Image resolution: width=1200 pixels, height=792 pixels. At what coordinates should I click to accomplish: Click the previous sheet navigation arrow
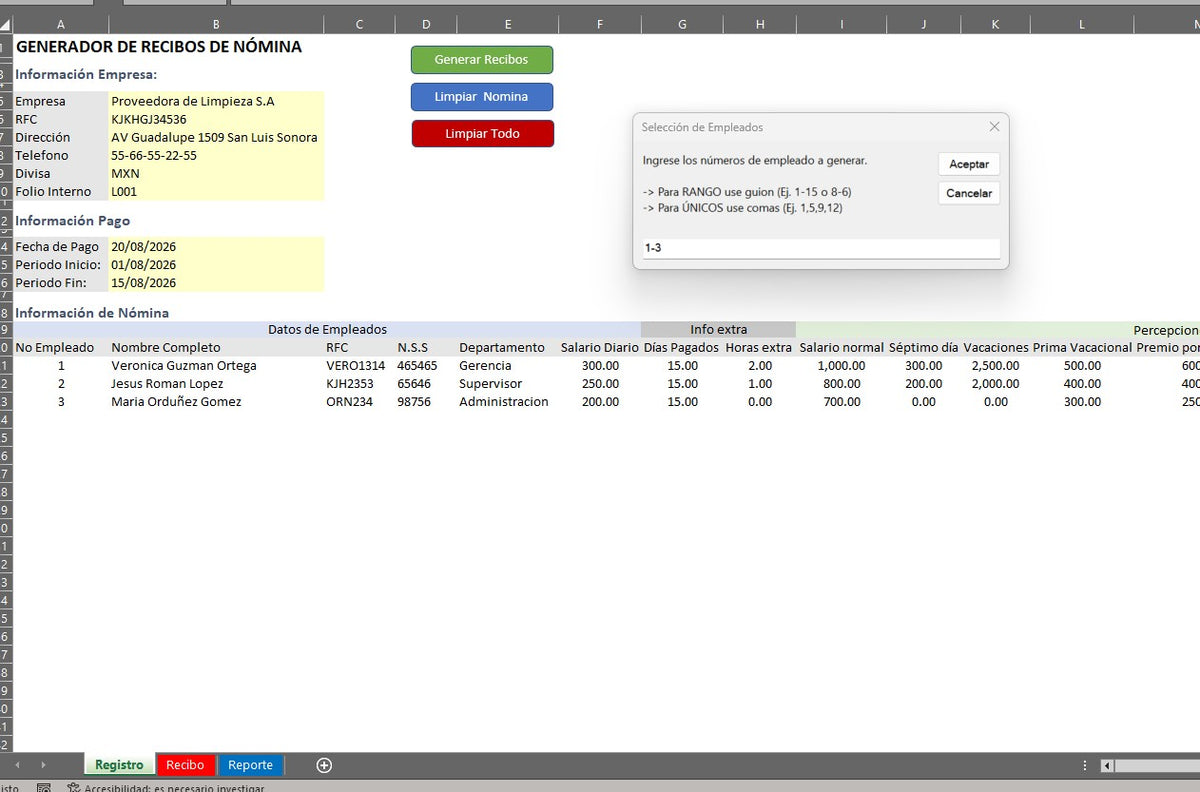[x=17, y=765]
